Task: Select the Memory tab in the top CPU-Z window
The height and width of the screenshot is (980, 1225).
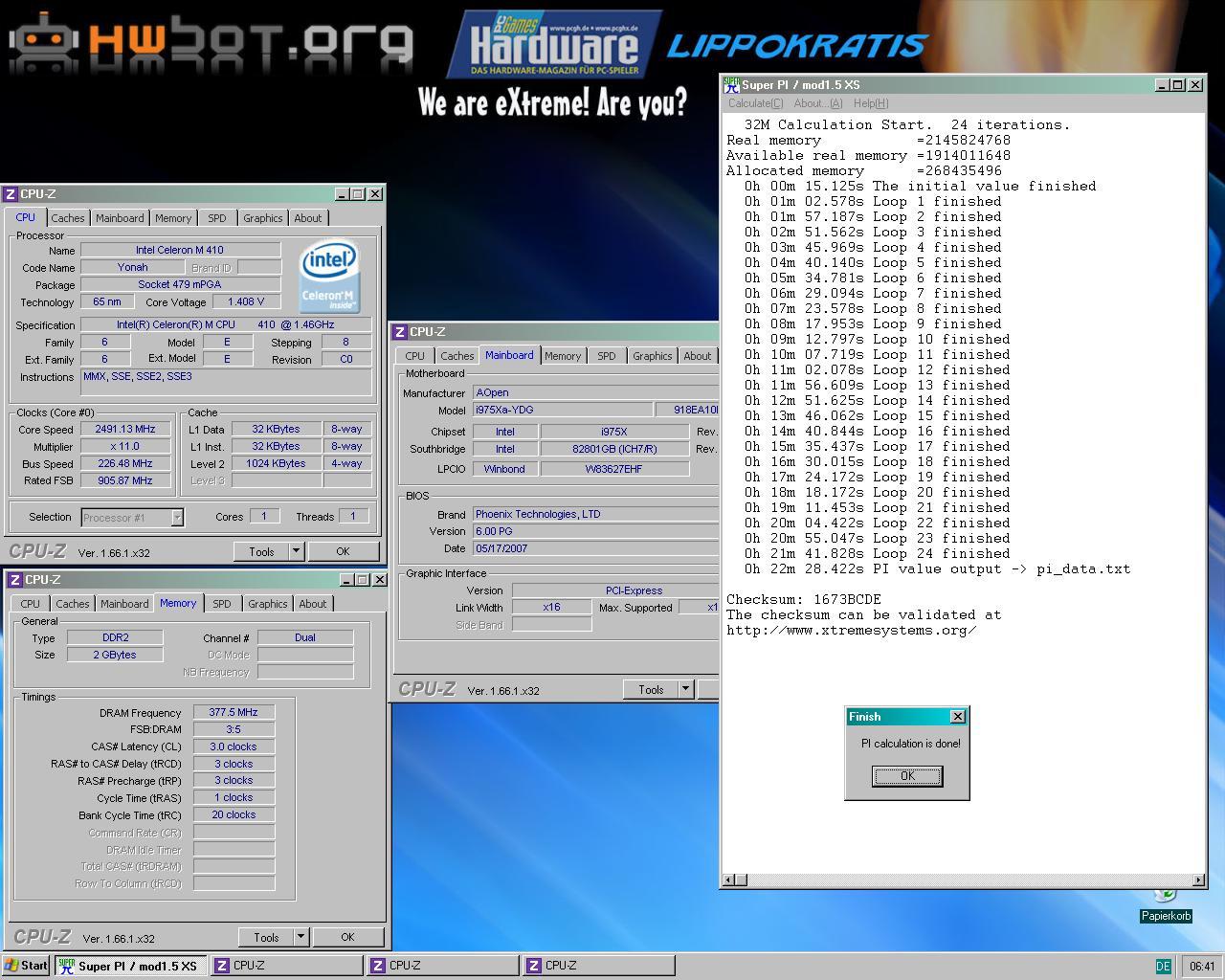Action: (x=173, y=218)
